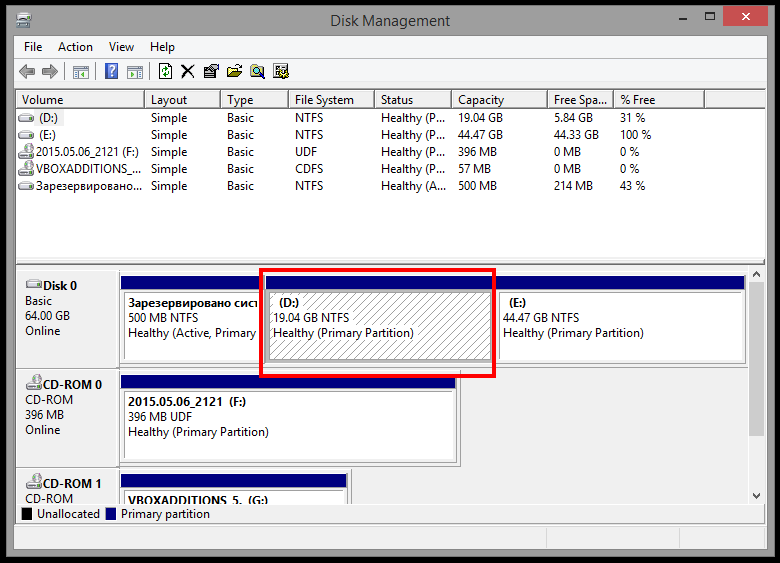Toggle the Show/Hide Console Tree icon
This screenshot has height=563, width=780.
click(81, 72)
